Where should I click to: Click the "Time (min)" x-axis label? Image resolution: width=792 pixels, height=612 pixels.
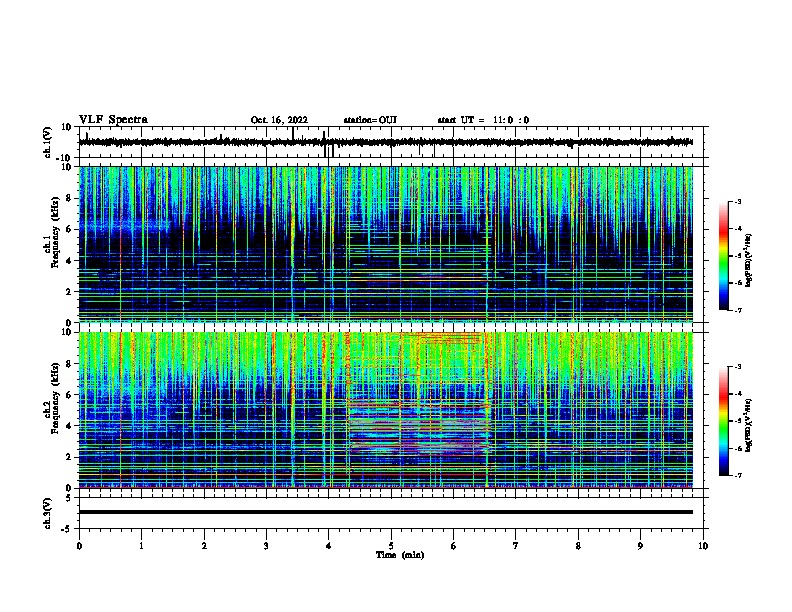400,555
